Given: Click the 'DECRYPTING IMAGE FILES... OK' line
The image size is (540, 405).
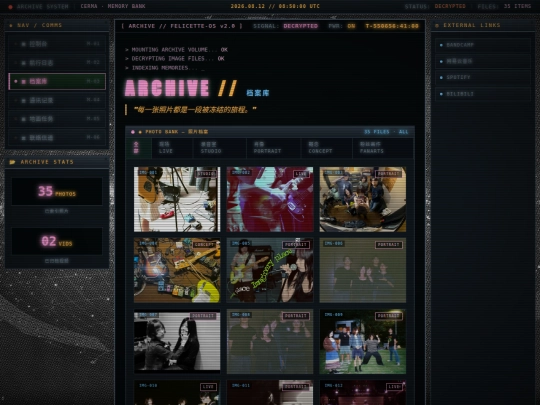Looking at the screenshot, I should (x=175, y=59).
